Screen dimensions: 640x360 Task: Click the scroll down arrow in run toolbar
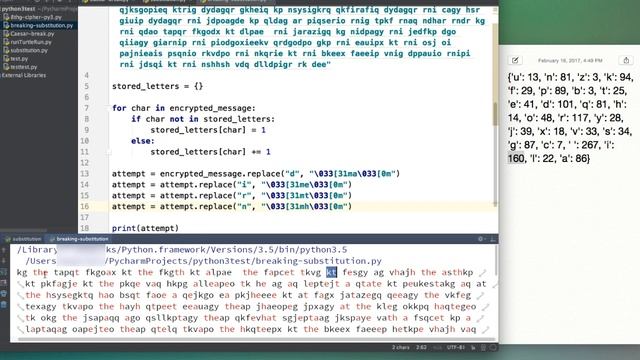pos(4,261)
